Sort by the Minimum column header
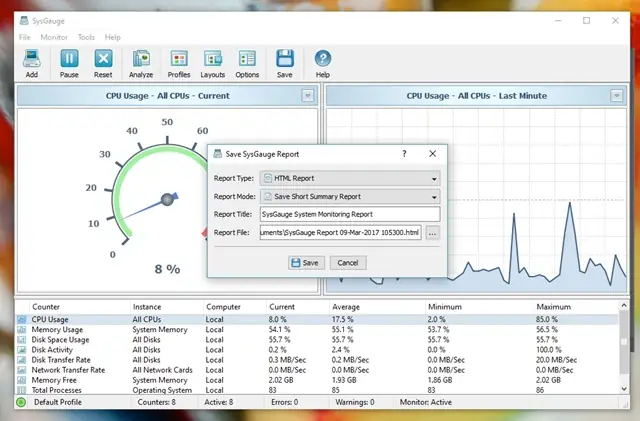Viewport: 640px width, 421px height. (479, 307)
